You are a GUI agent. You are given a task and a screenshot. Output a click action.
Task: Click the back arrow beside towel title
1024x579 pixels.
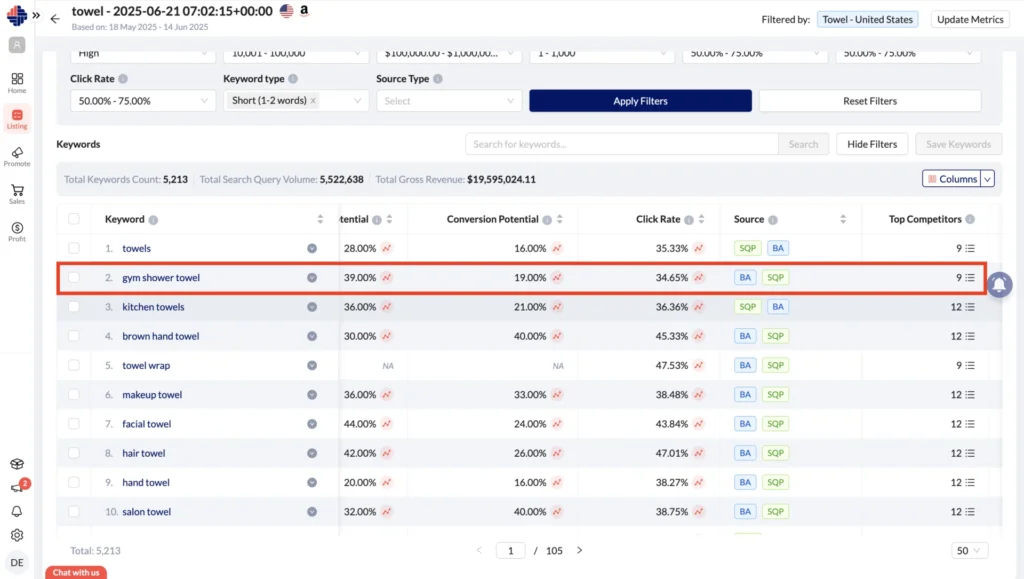coord(55,18)
